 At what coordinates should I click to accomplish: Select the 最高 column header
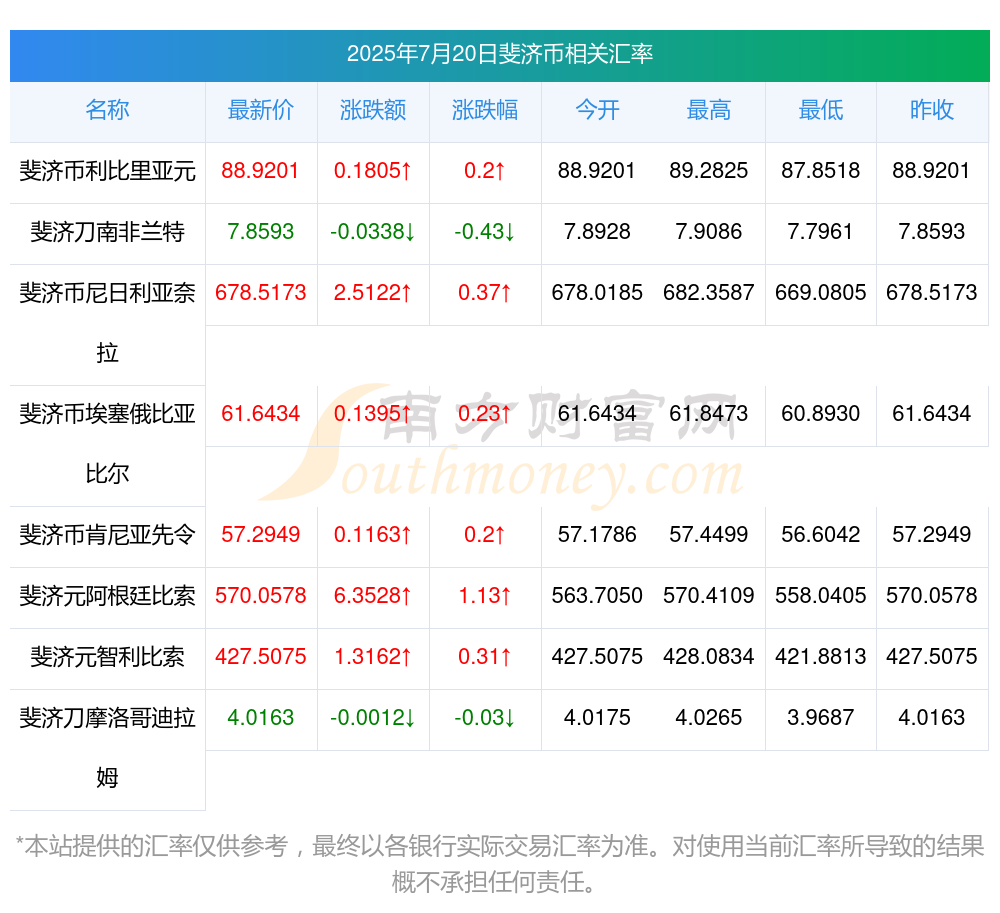[x=709, y=110]
